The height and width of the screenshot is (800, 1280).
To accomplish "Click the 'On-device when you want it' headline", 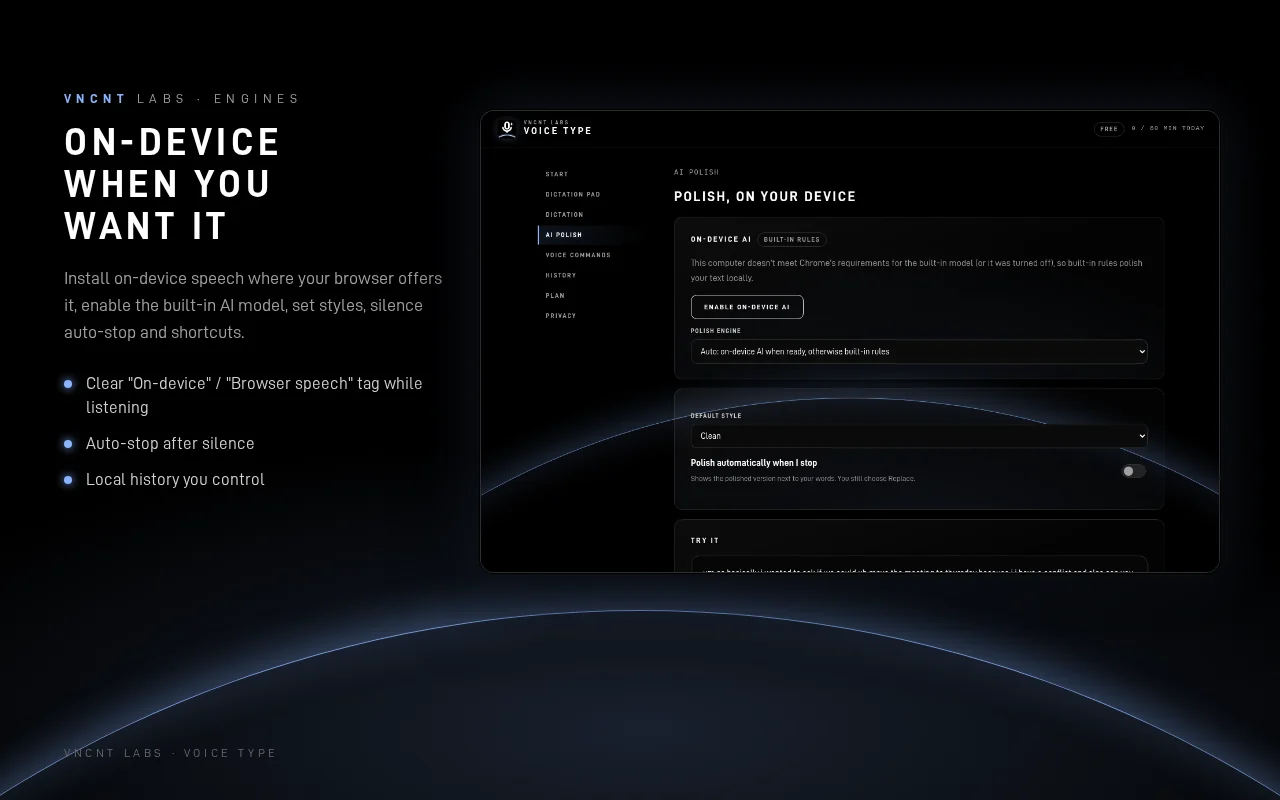I will (172, 184).
